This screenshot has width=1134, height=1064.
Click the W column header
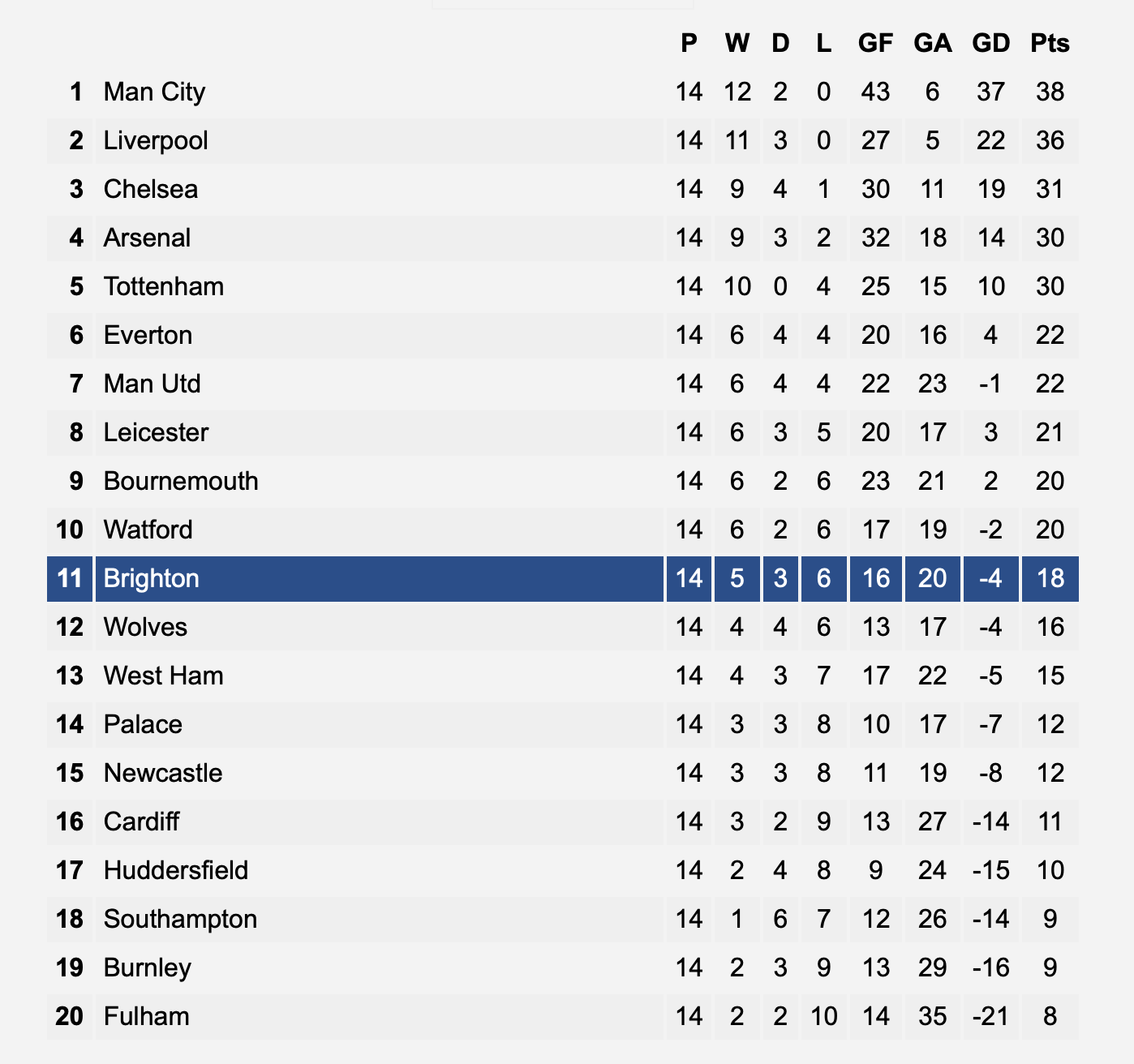(737, 43)
